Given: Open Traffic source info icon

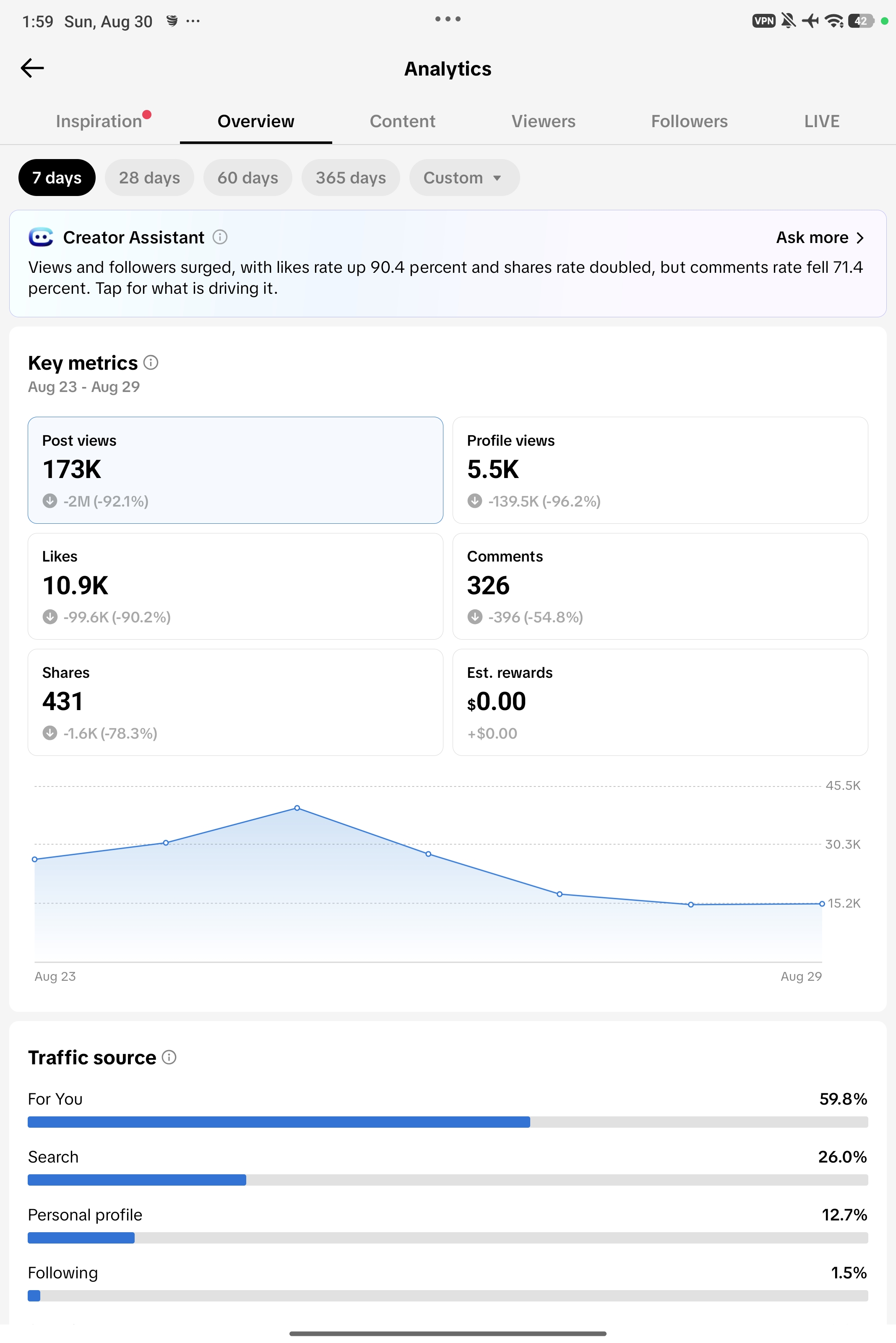Looking at the screenshot, I should tap(169, 1057).
